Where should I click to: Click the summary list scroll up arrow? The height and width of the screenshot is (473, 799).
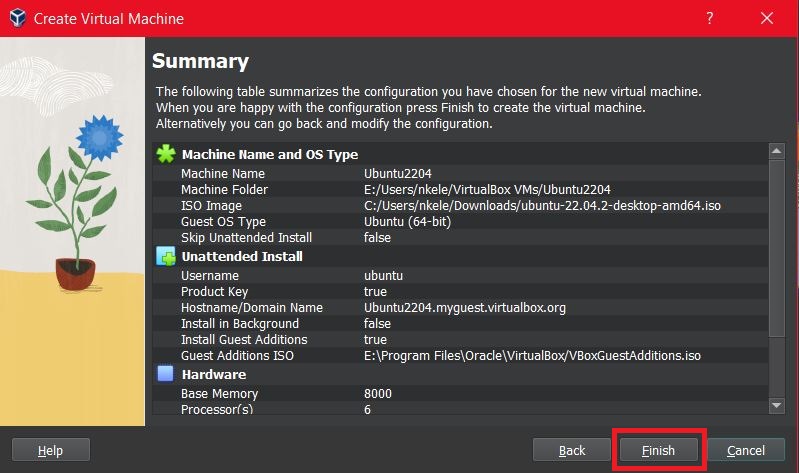777,151
